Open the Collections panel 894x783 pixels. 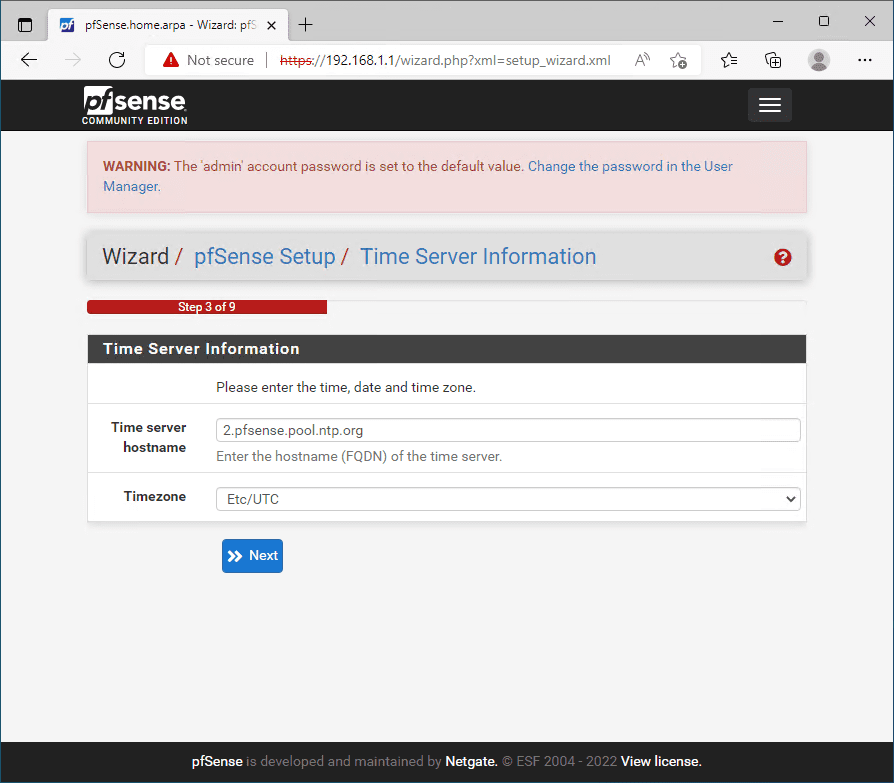point(773,60)
